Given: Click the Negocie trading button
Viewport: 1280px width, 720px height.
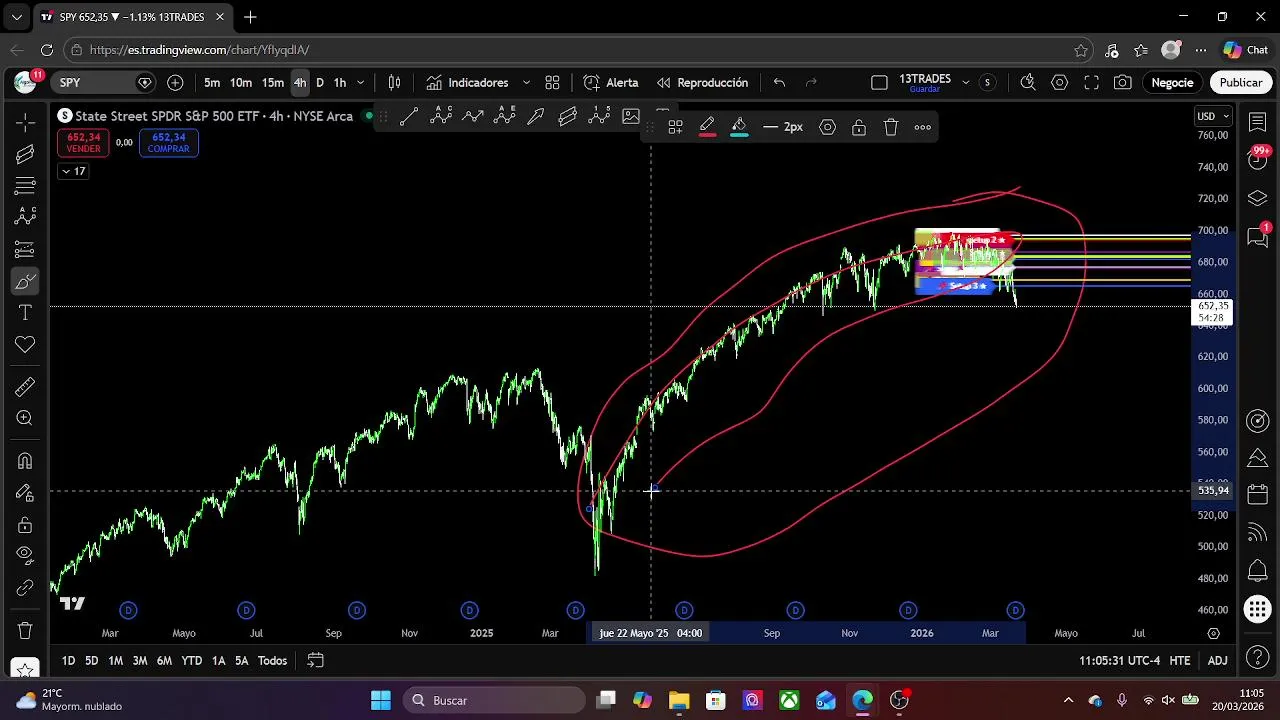Looking at the screenshot, I should click(x=1172, y=83).
